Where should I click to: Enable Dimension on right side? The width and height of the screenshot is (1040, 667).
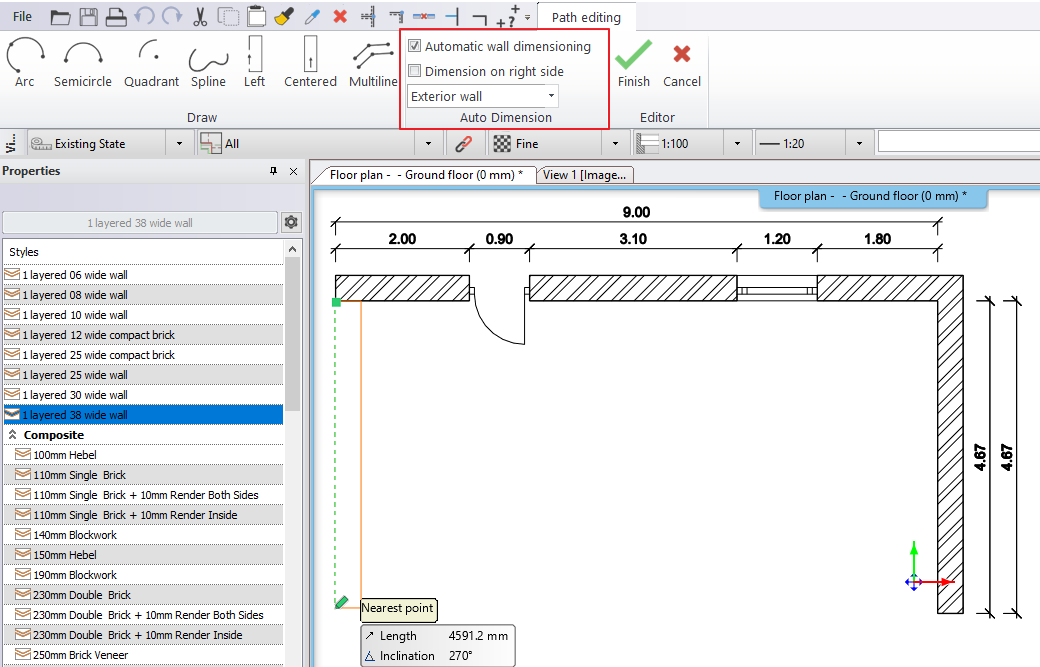point(415,72)
